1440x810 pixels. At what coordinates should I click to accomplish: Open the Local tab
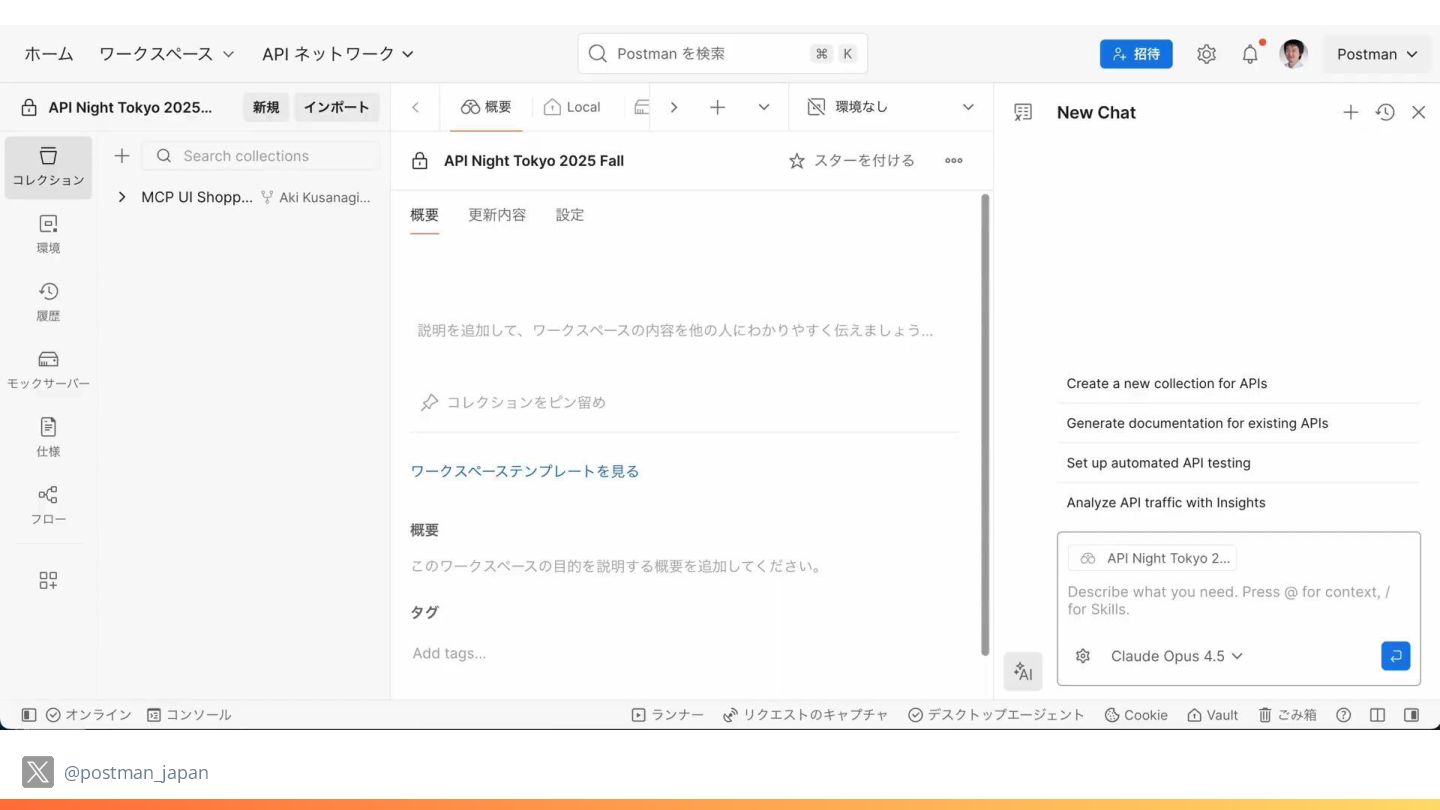[572, 107]
